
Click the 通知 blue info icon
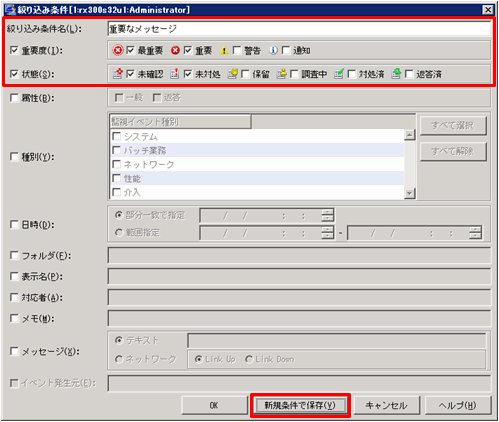tap(273, 50)
